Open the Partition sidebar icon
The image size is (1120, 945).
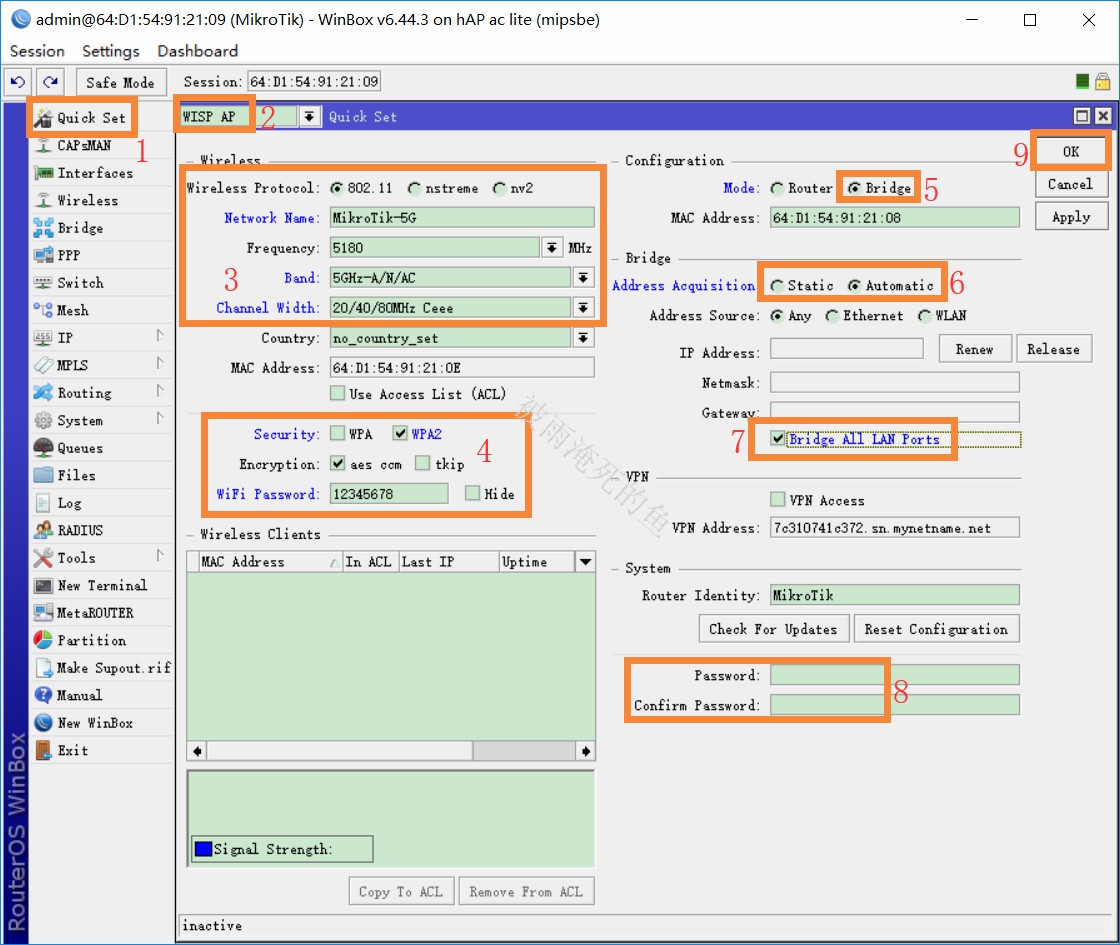[43, 640]
